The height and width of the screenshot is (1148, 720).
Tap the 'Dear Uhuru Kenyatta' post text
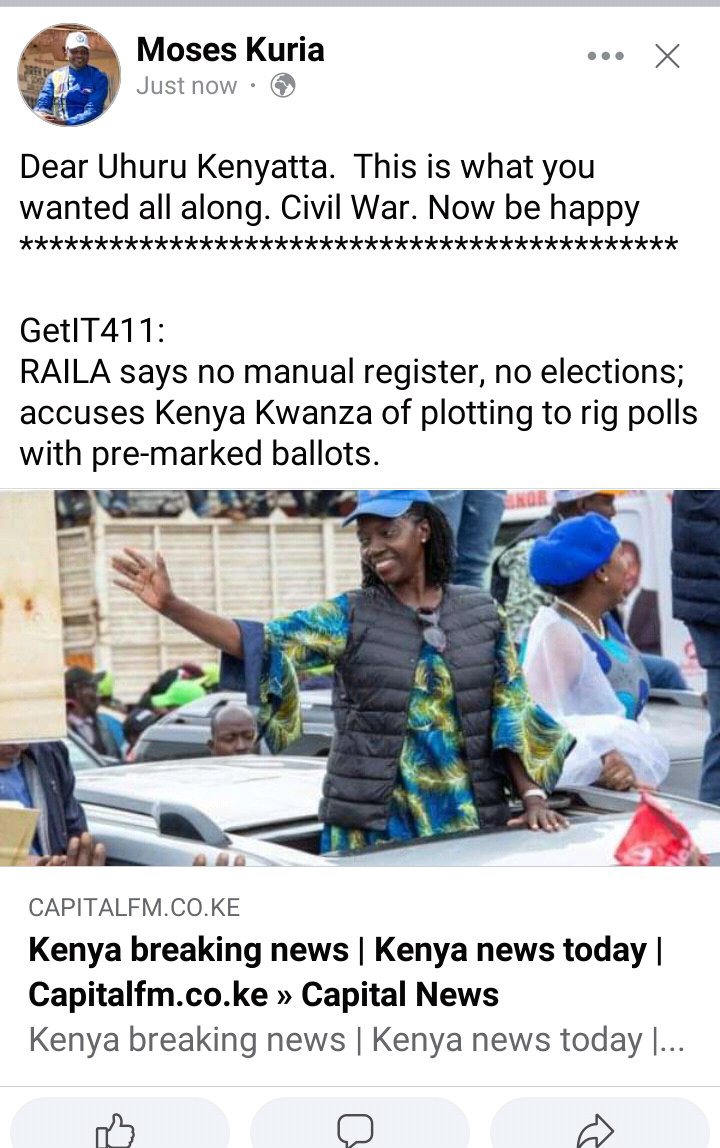(330, 187)
